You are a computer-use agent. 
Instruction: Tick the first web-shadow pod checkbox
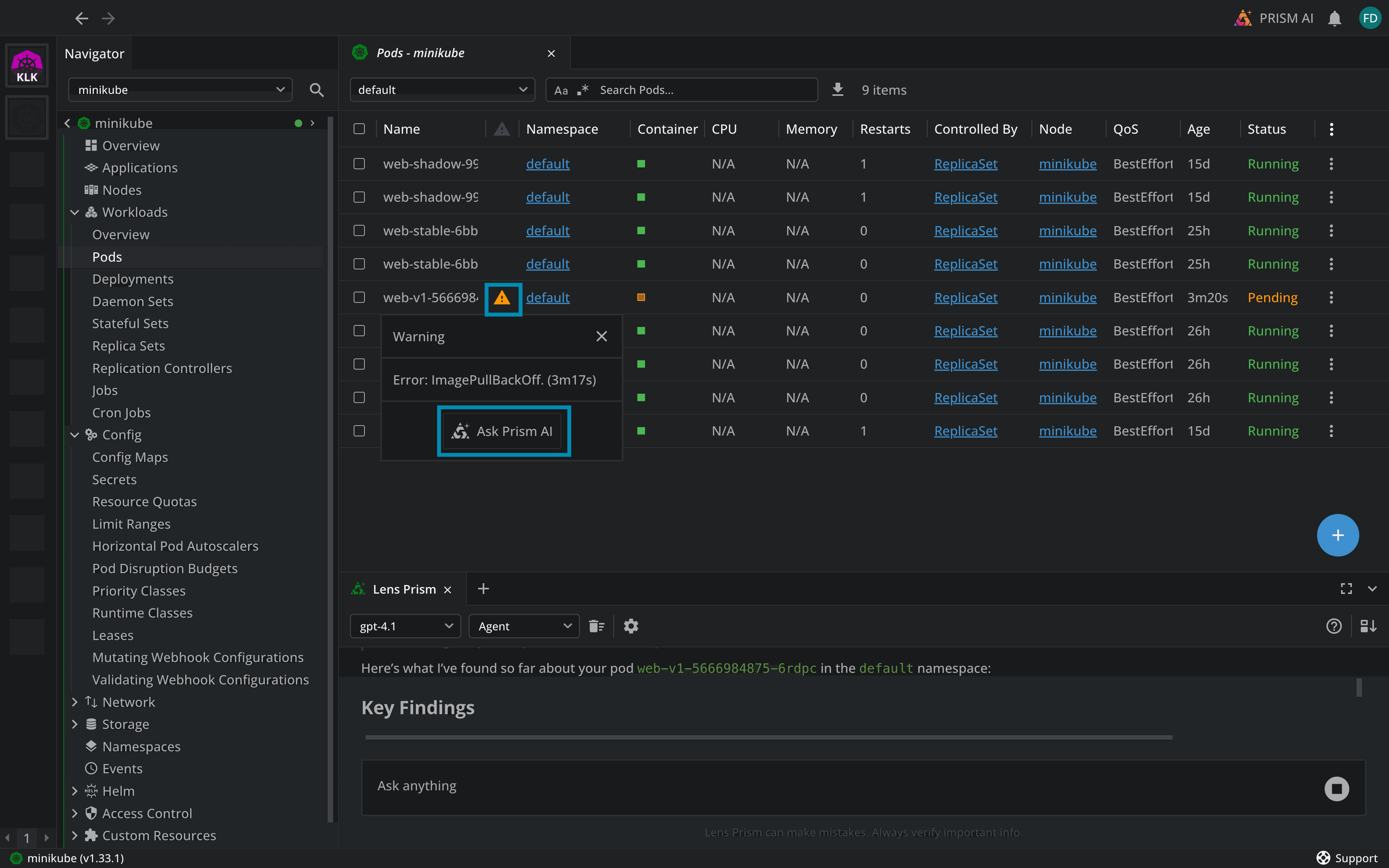pos(359,163)
